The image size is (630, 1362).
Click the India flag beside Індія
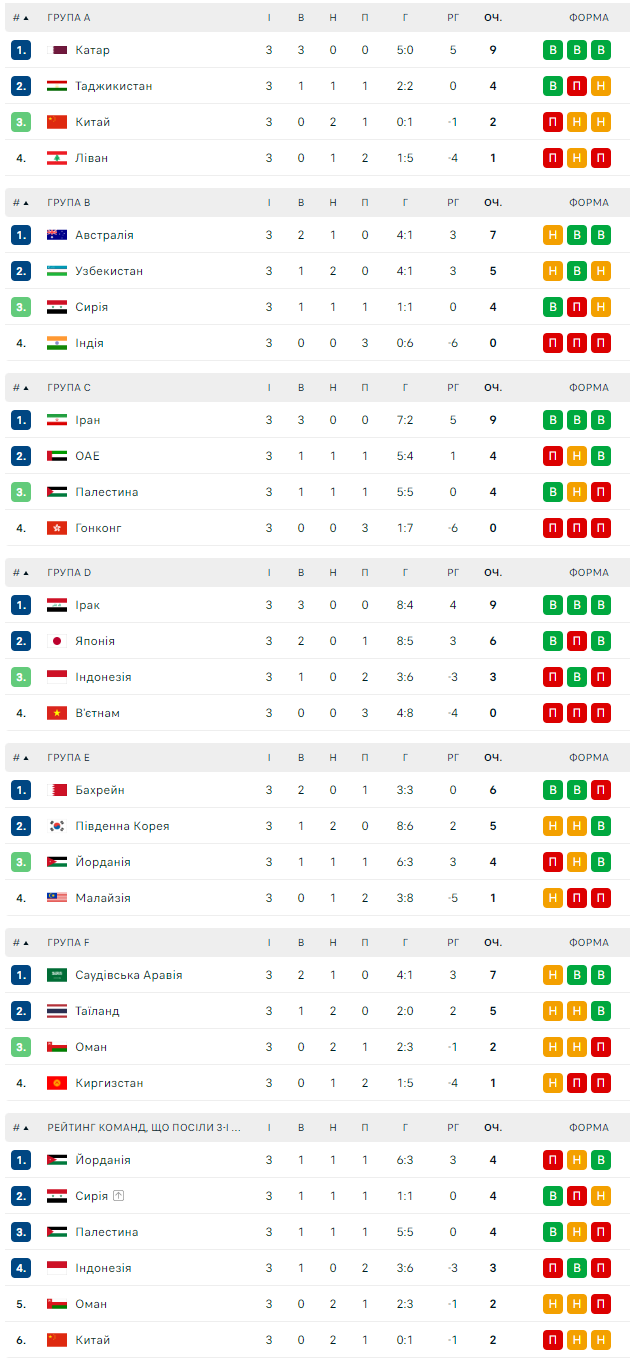[x=57, y=343]
